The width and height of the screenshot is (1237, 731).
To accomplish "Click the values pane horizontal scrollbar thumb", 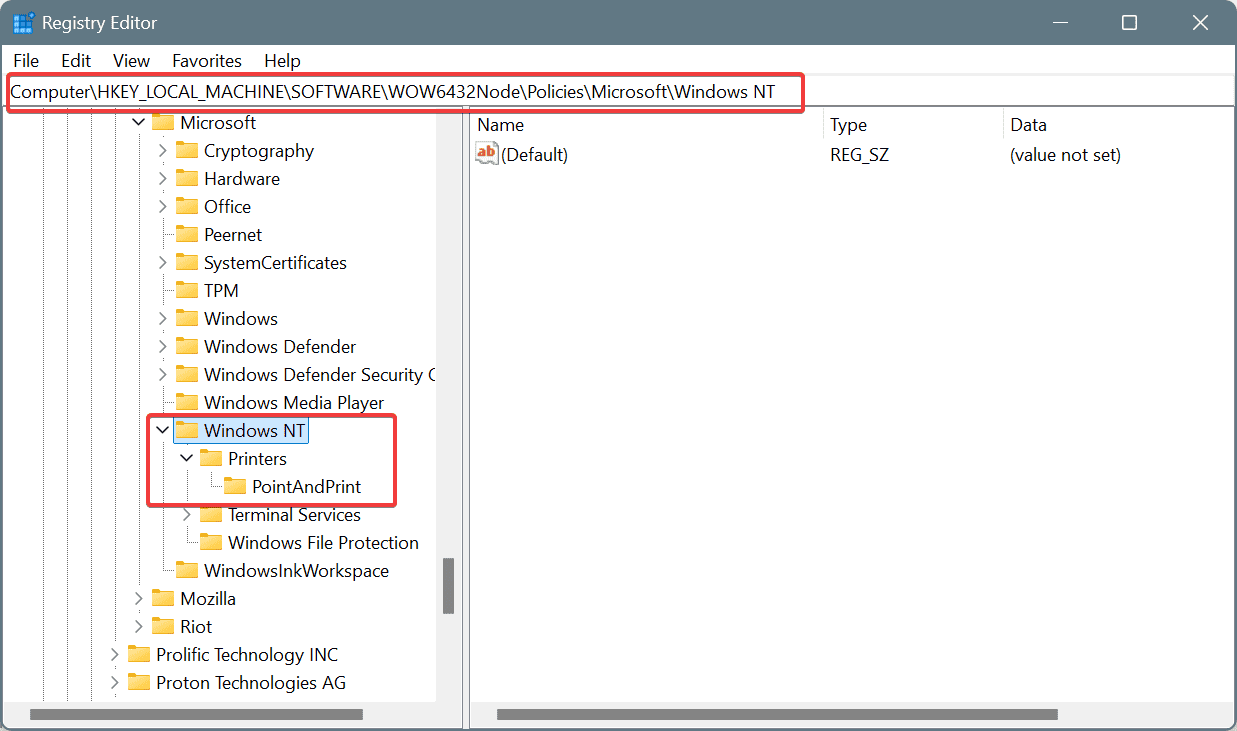I will click(777, 714).
